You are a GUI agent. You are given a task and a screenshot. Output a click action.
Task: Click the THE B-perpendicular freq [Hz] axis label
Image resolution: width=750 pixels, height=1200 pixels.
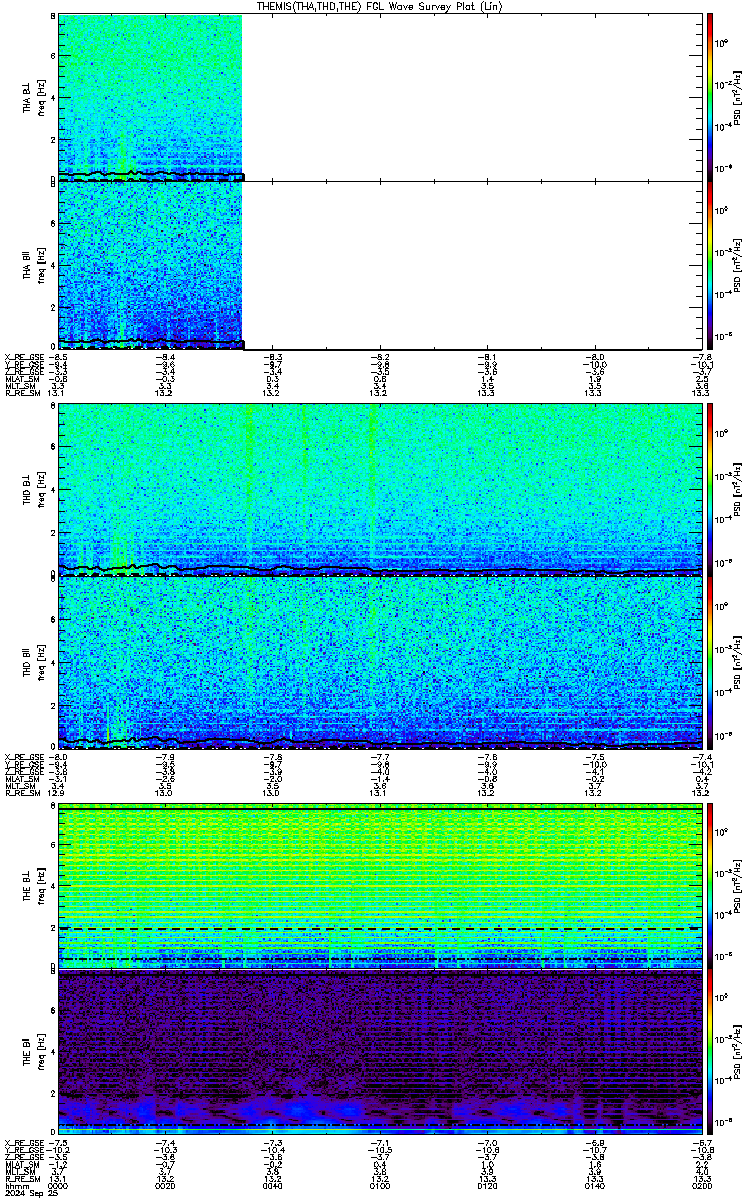click(41, 887)
